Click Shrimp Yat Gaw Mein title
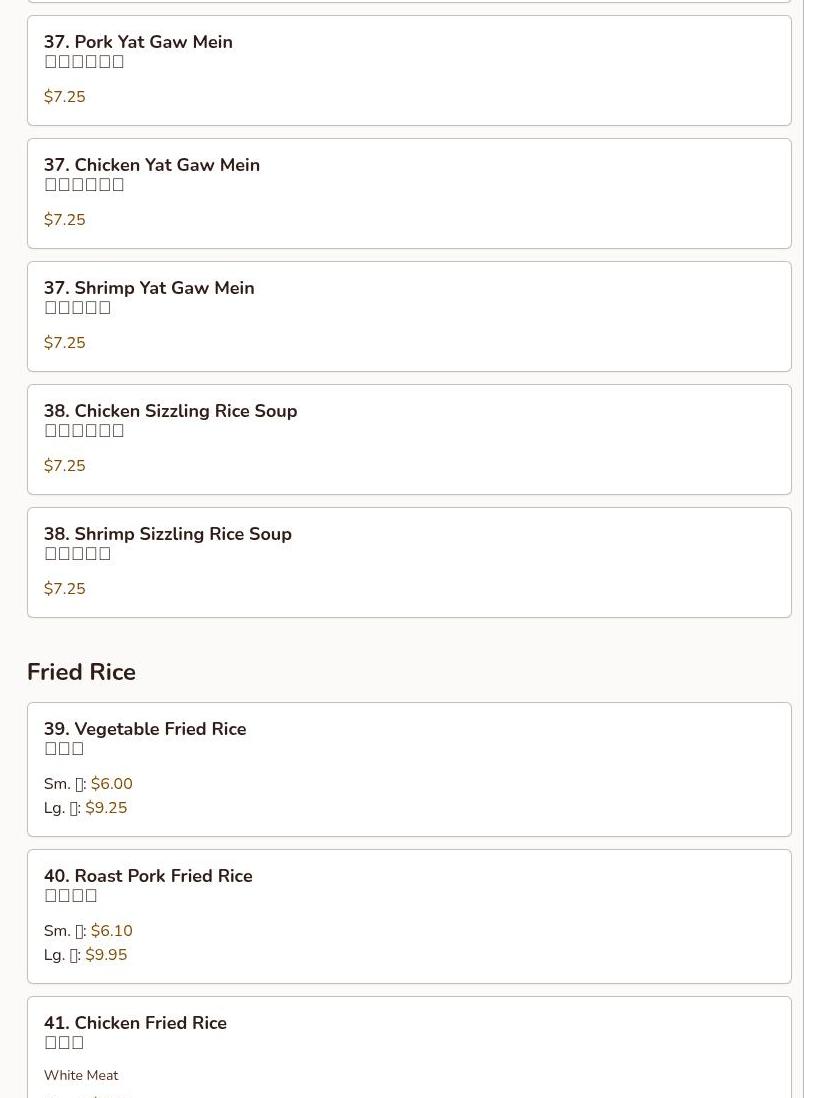Image resolution: width=824 pixels, height=1098 pixels. [x=149, y=288]
